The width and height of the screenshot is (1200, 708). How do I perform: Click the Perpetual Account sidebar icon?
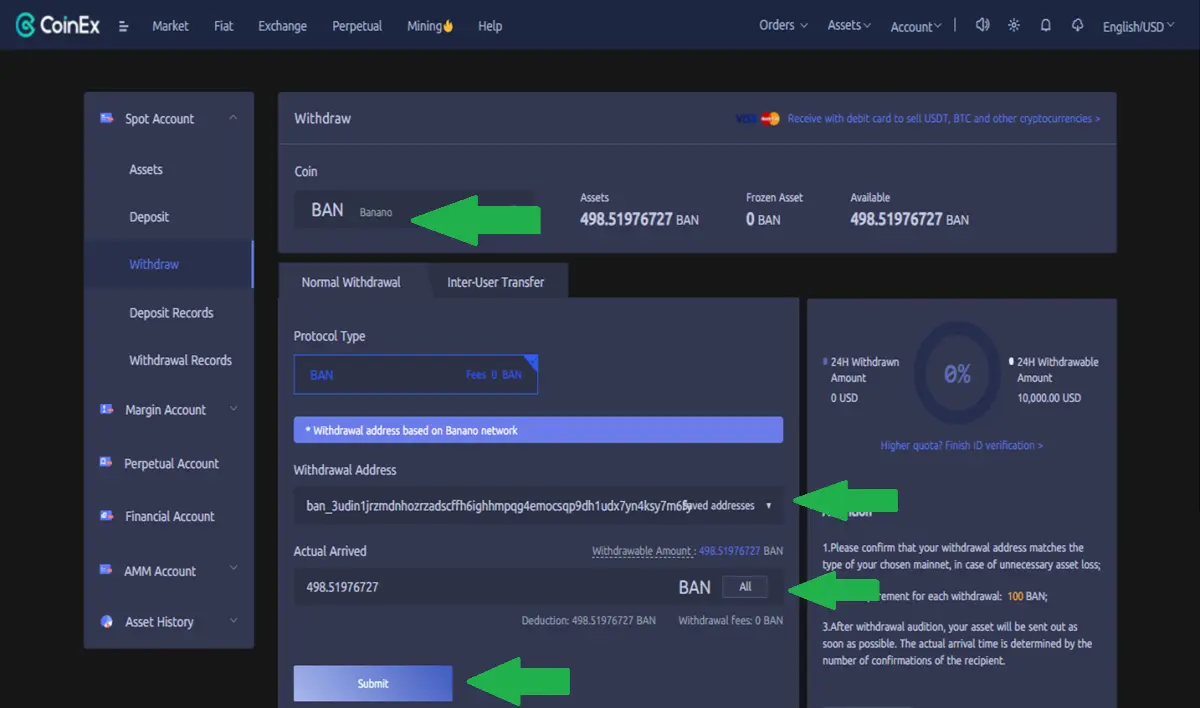point(107,462)
